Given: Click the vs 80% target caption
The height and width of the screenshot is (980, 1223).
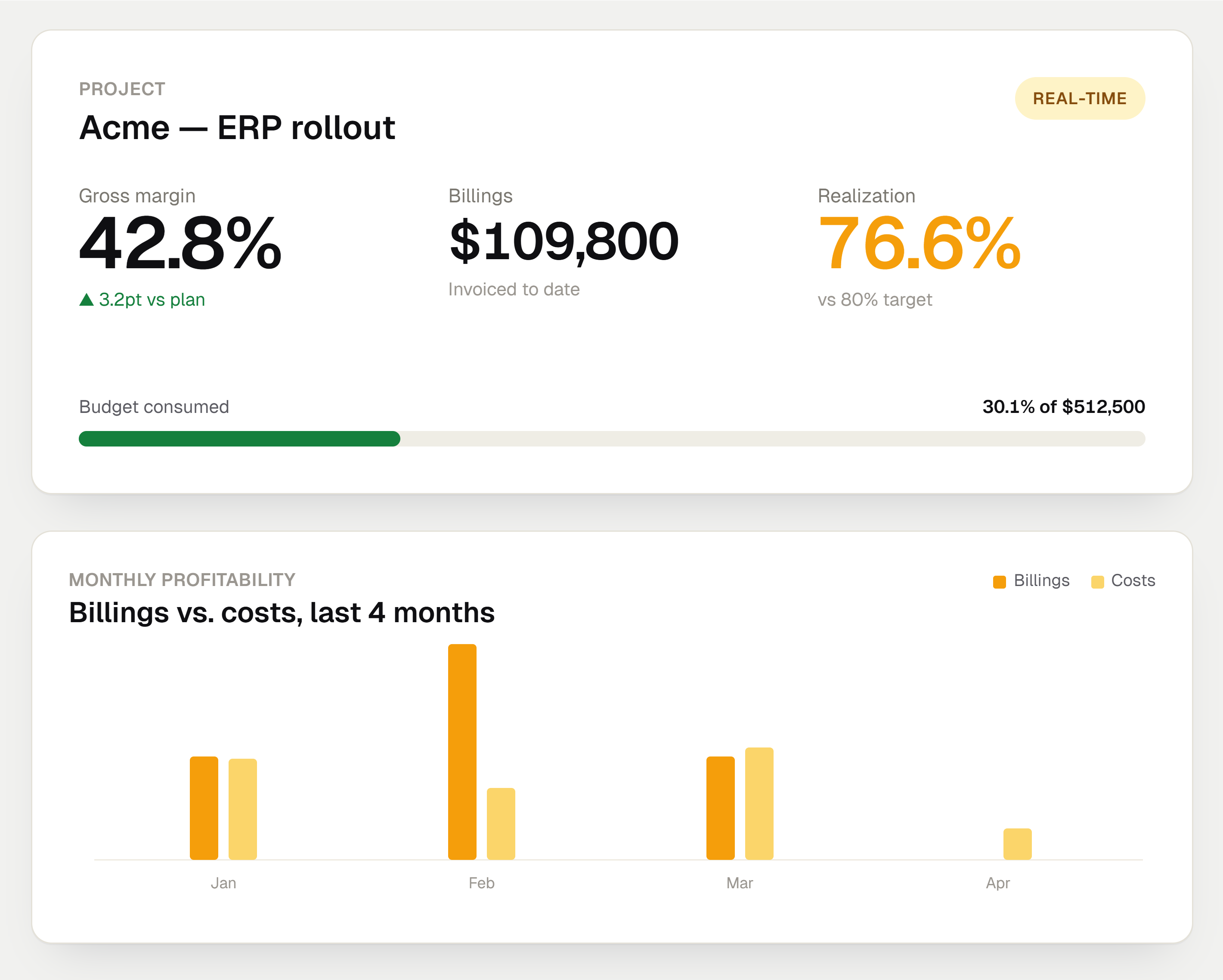Looking at the screenshot, I should tap(875, 300).
